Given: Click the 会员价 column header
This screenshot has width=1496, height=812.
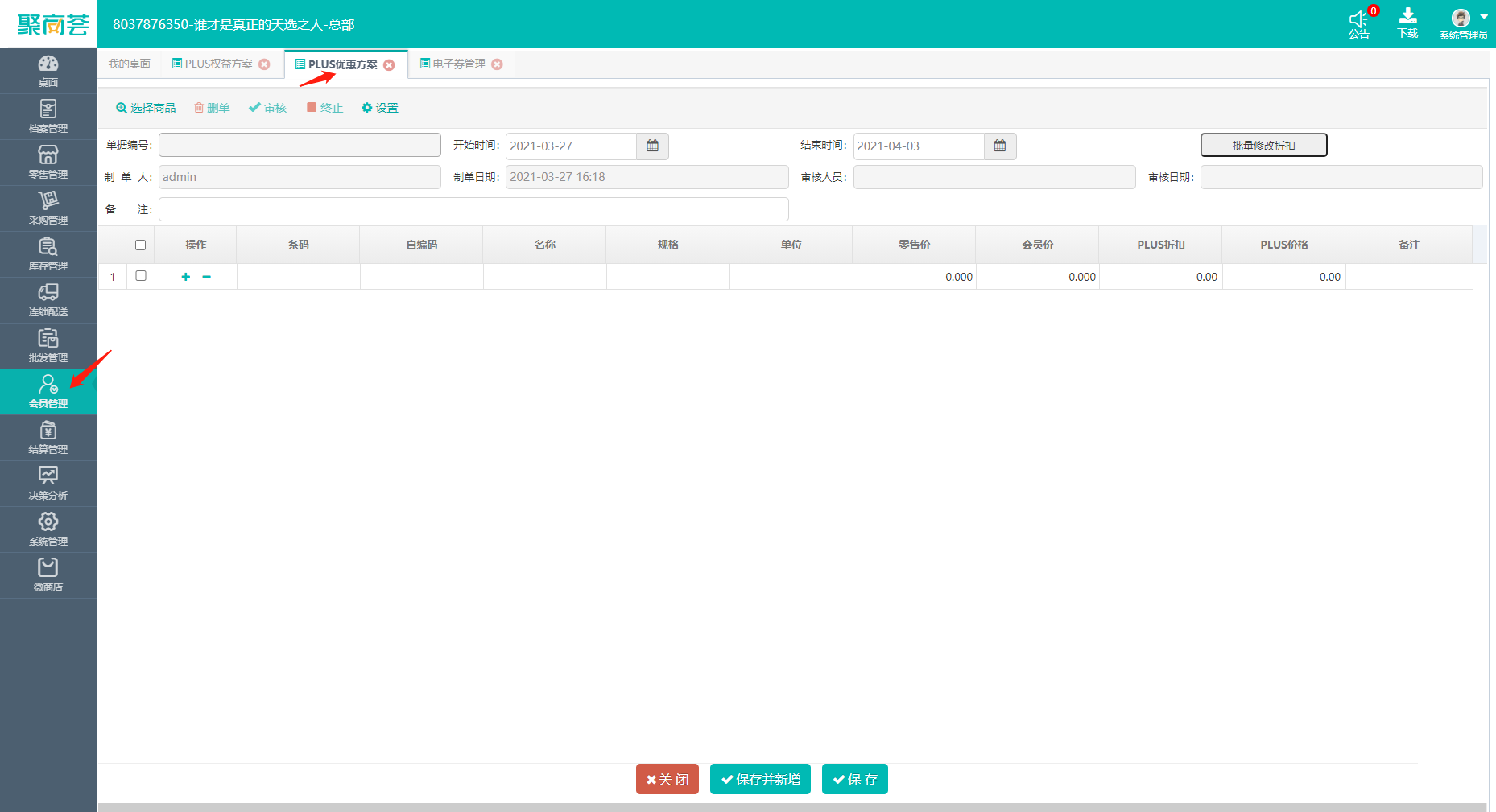Looking at the screenshot, I should [1037, 245].
